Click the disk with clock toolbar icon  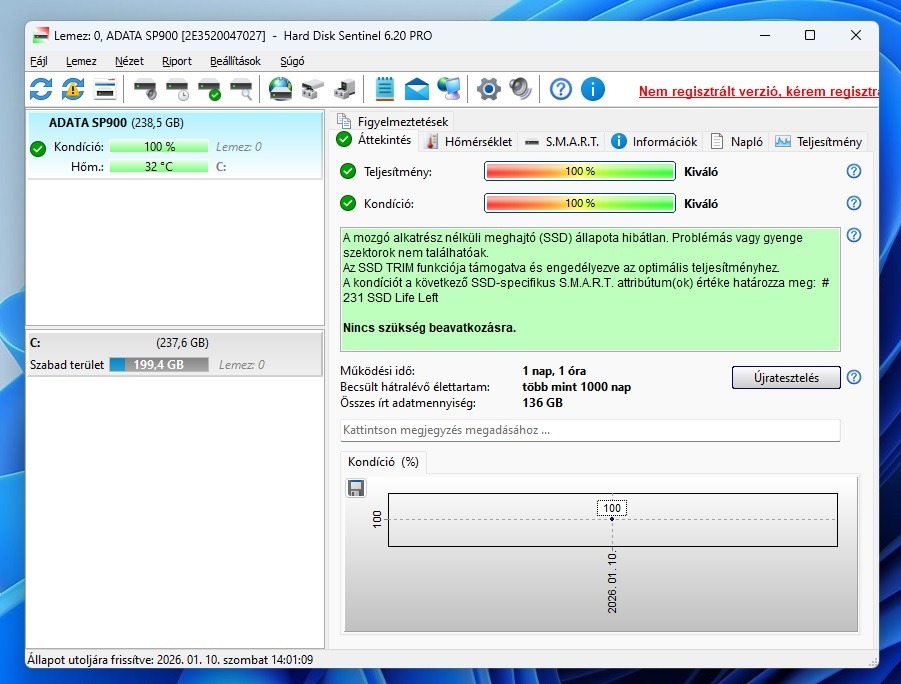coord(178,90)
